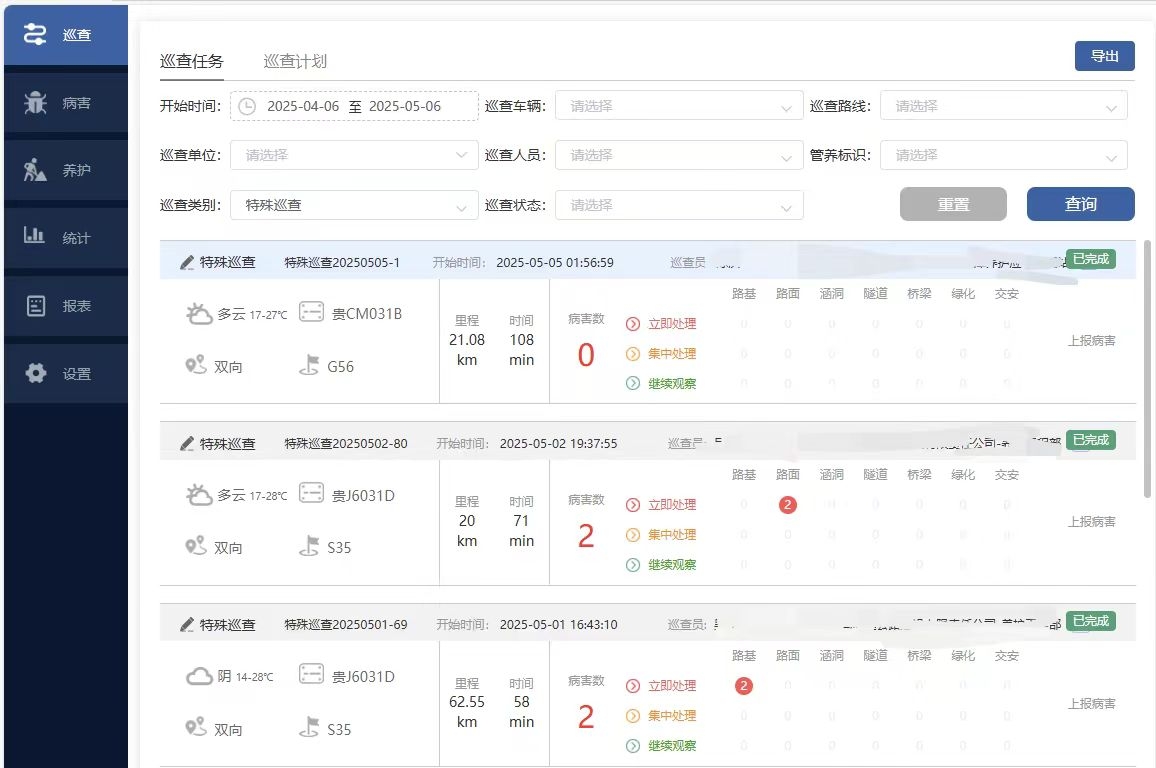Click the 查询 search button
1156x768 pixels.
[1080, 204]
